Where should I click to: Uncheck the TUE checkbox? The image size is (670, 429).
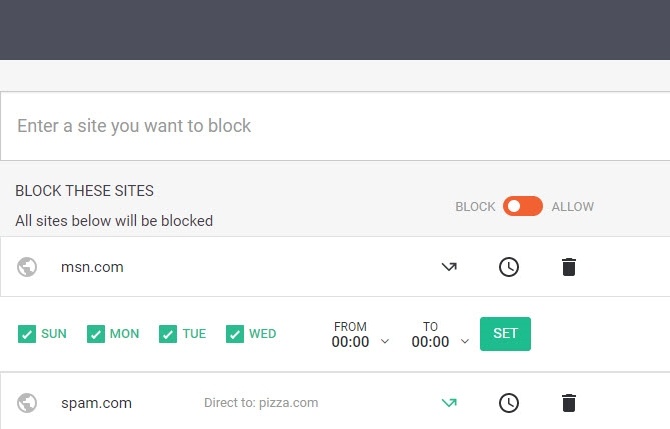click(168, 334)
